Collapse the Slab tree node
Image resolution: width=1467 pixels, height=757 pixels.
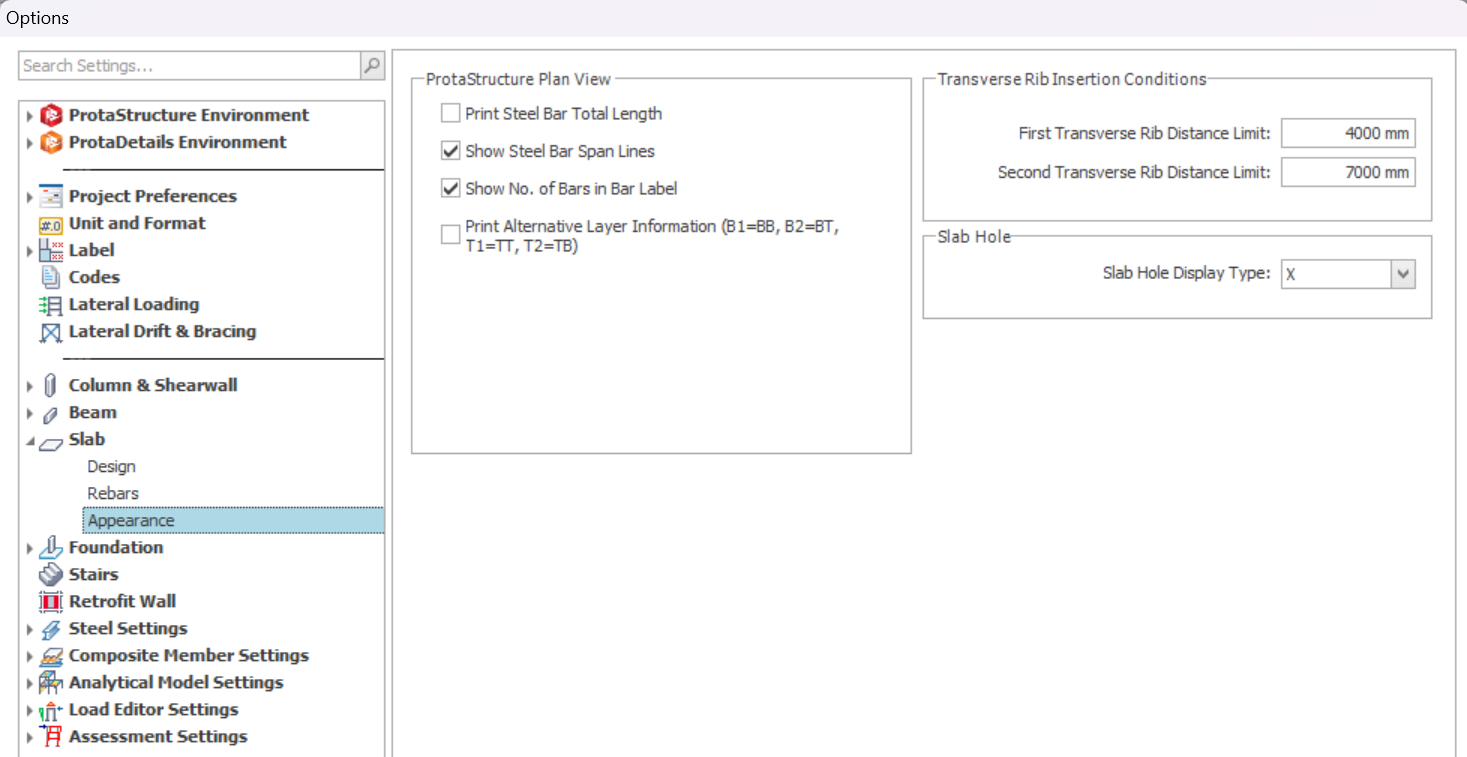tap(29, 441)
